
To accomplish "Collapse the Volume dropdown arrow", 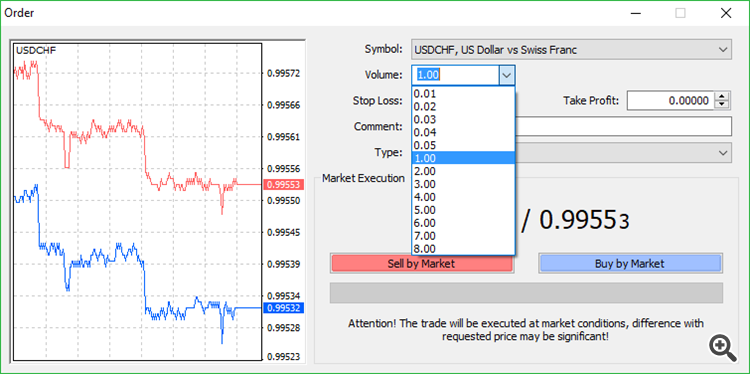I will point(507,75).
